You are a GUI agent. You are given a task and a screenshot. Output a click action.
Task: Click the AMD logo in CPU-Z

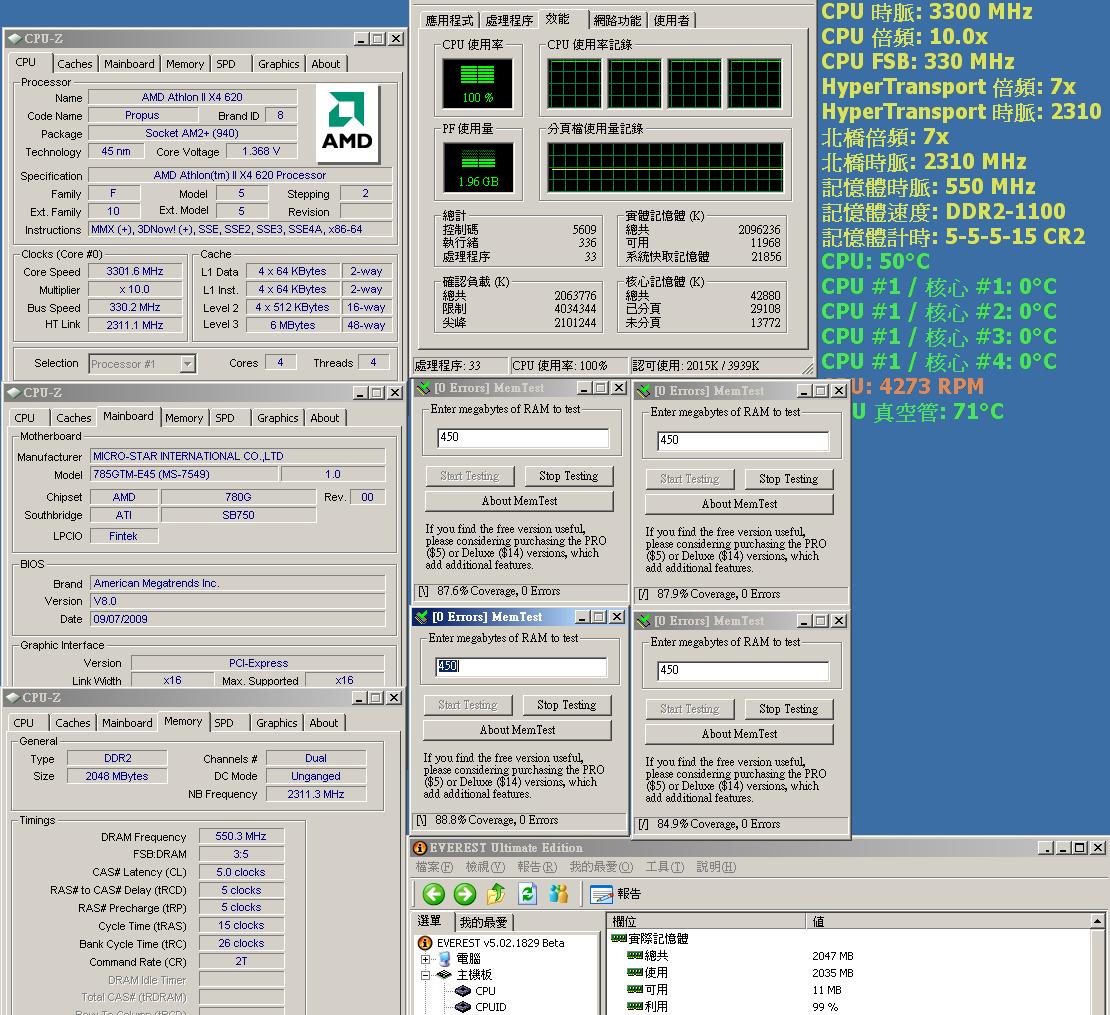(x=347, y=124)
